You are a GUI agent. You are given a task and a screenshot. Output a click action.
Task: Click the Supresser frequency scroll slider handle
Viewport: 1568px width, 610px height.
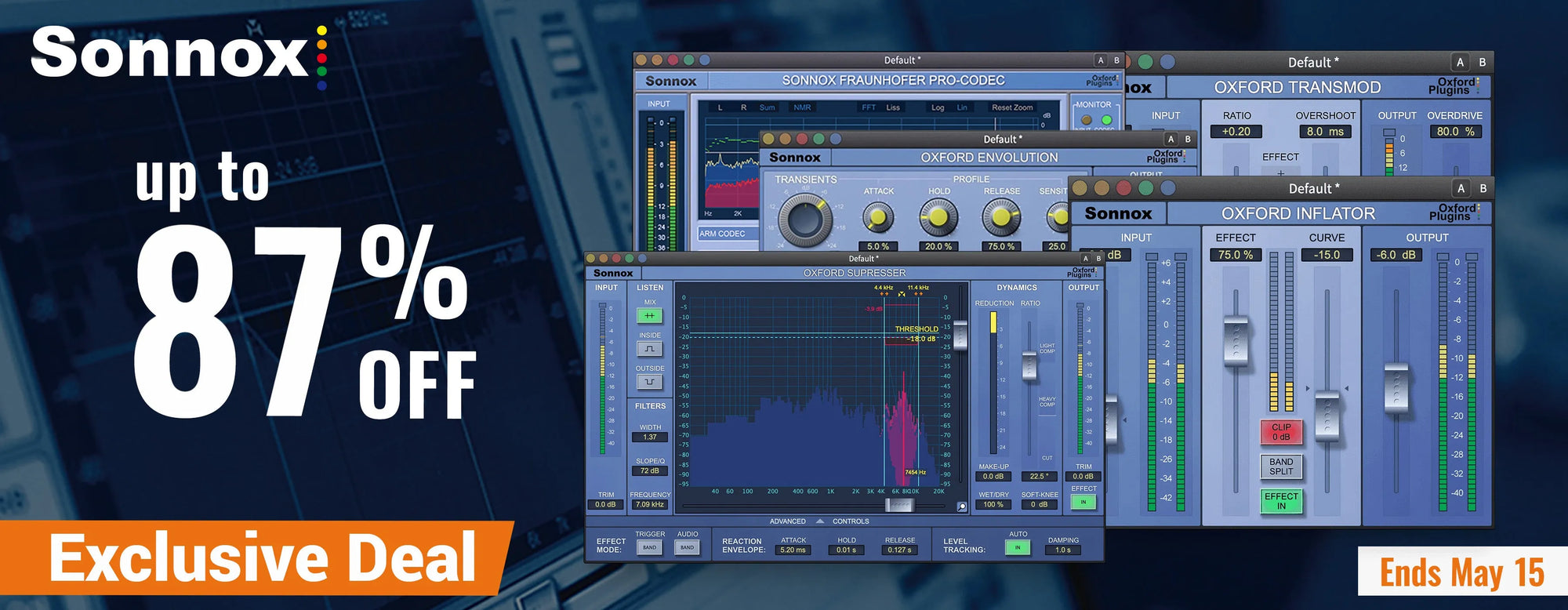pos(899,506)
